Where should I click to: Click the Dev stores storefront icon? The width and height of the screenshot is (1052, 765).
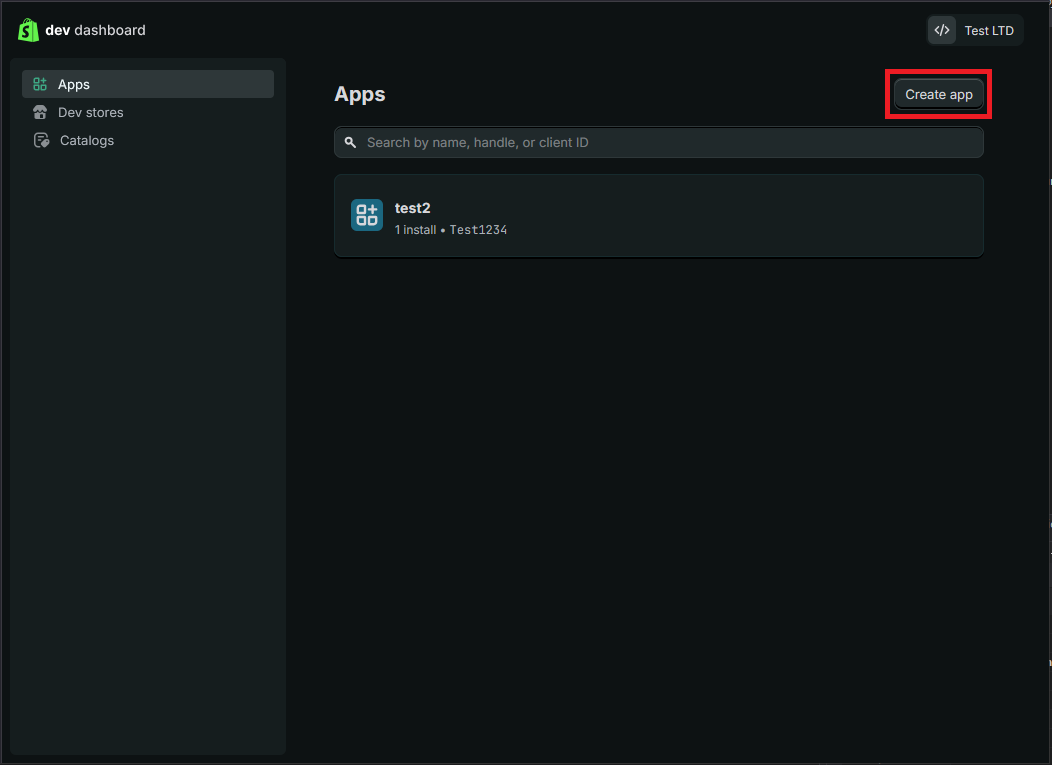point(40,113)
